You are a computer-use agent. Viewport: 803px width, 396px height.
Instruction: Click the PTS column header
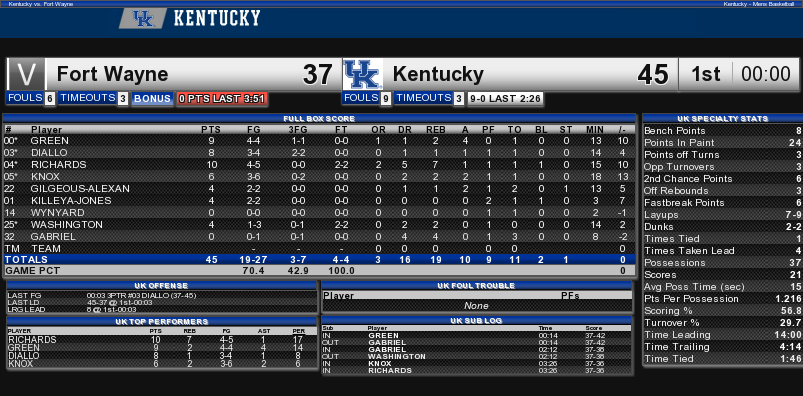pyautogui.click(x=211, y=130)
